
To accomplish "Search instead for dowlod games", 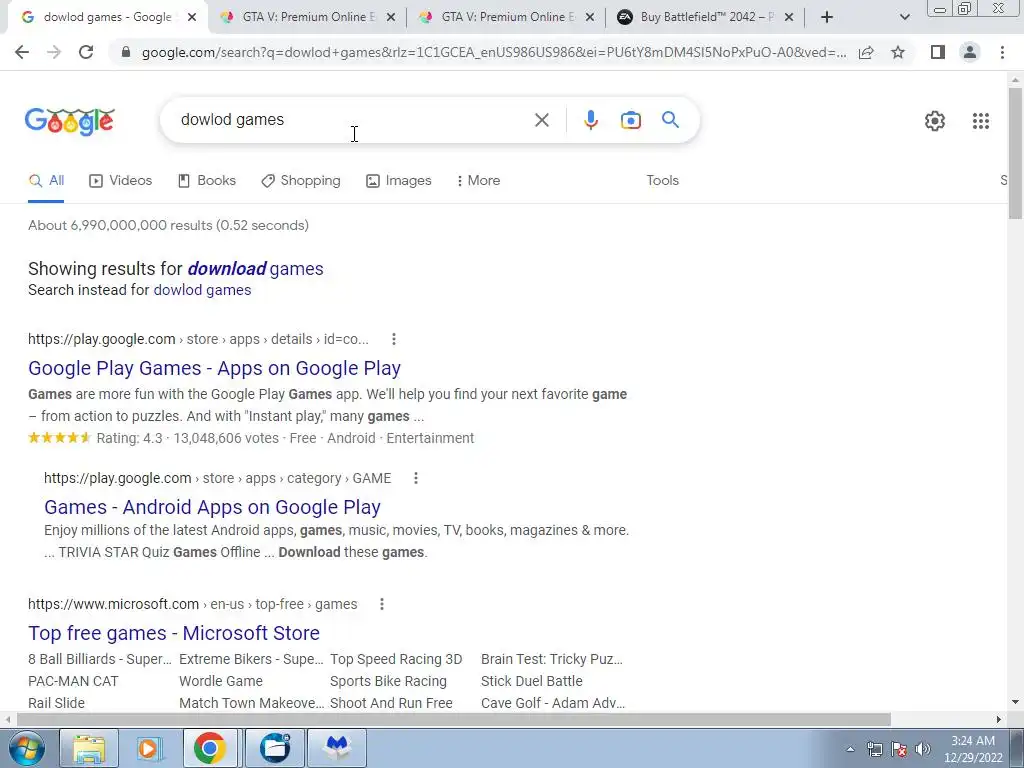I will coord(202,290).
